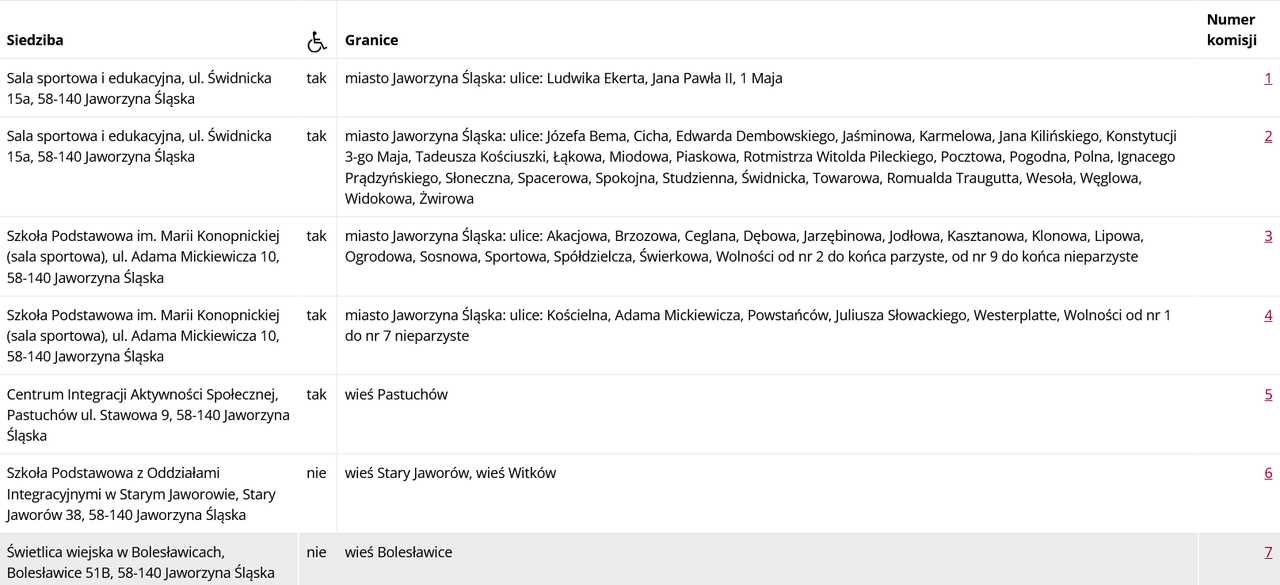This screenshot has width=1280, height=585.
Task: Select the wieś Stary Jaworów, wieś Witków cell
Action: click(767, 493)
